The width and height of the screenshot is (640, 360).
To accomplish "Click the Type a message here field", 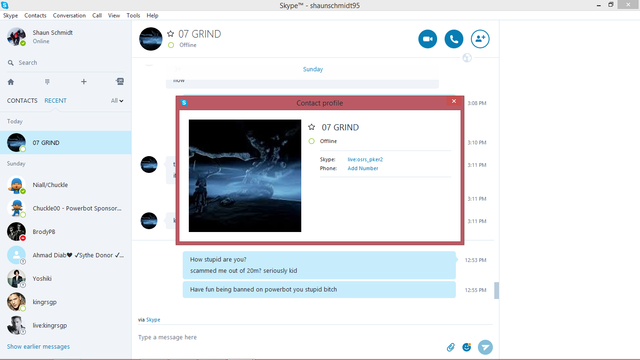I will [x=286, y=337].
